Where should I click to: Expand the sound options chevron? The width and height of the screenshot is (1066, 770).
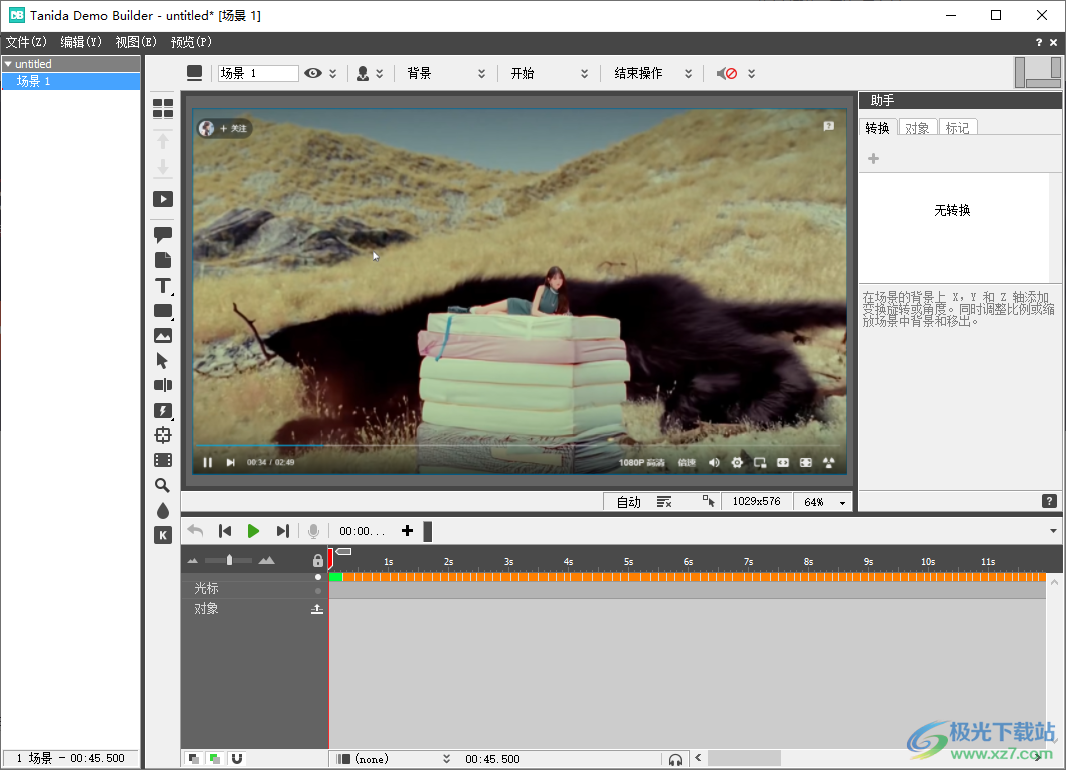(751, 73)
